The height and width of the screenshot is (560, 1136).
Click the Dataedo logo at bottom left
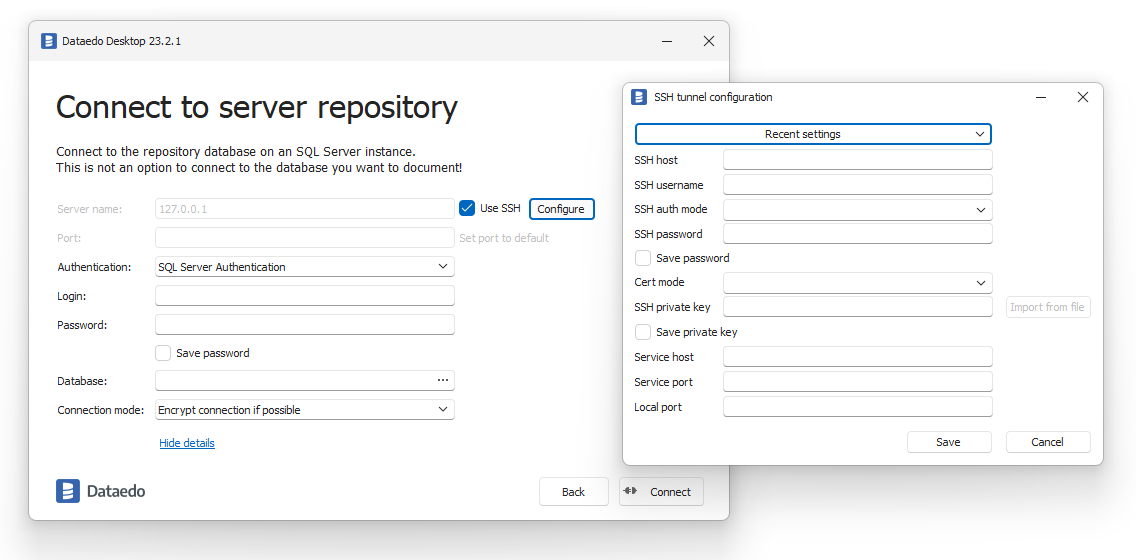point(101,491)
